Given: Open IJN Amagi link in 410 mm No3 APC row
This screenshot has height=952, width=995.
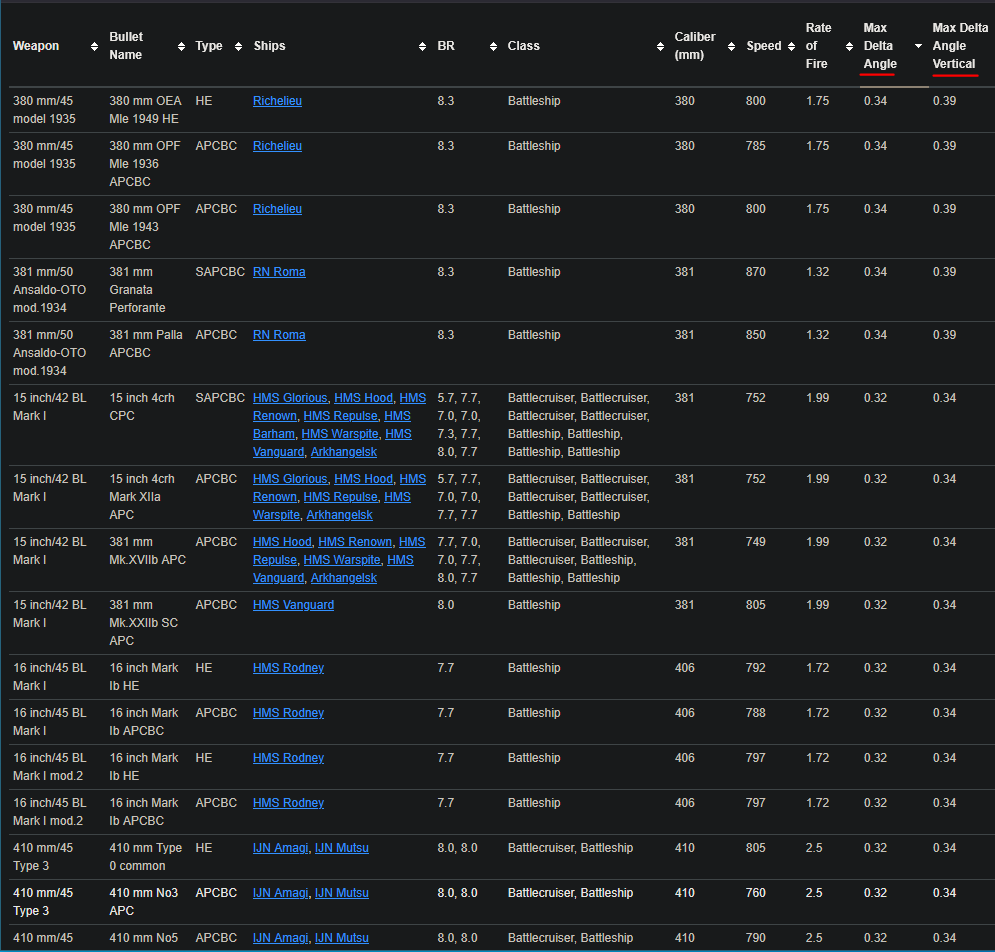Looking at the screenshot, I should (x=280, y=893).
